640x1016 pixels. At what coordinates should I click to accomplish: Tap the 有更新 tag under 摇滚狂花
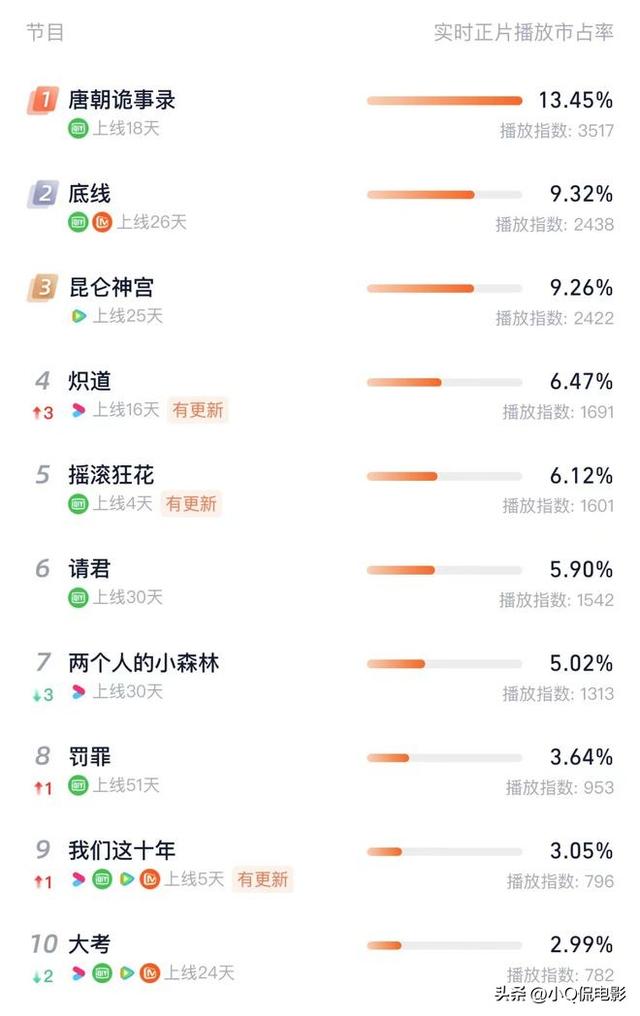[191, 504]
